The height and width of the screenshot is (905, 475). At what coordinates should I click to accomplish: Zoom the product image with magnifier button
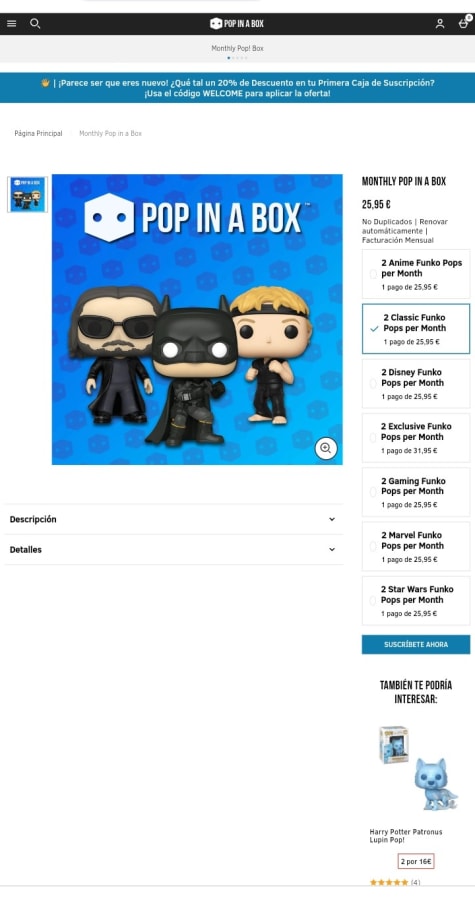(326, 448)
